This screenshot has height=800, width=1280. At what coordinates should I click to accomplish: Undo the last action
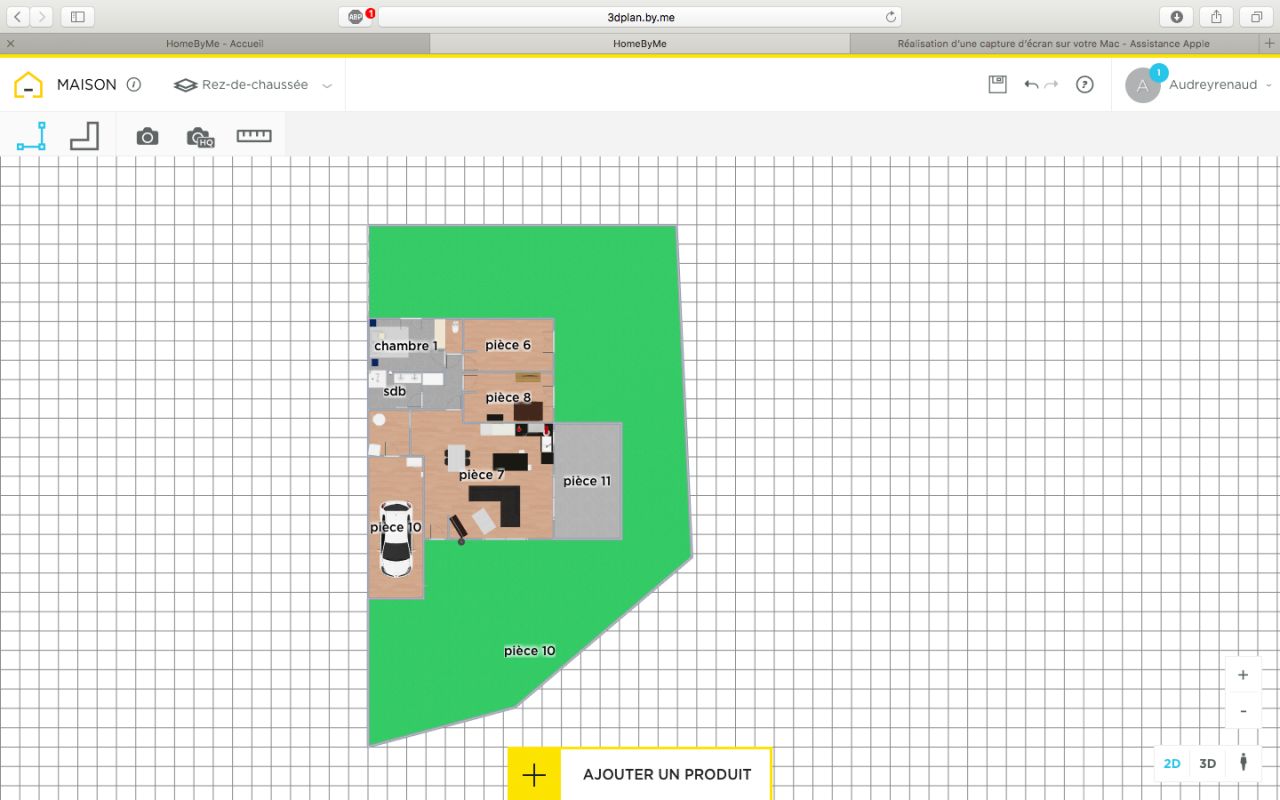[x=1031, y=86]
